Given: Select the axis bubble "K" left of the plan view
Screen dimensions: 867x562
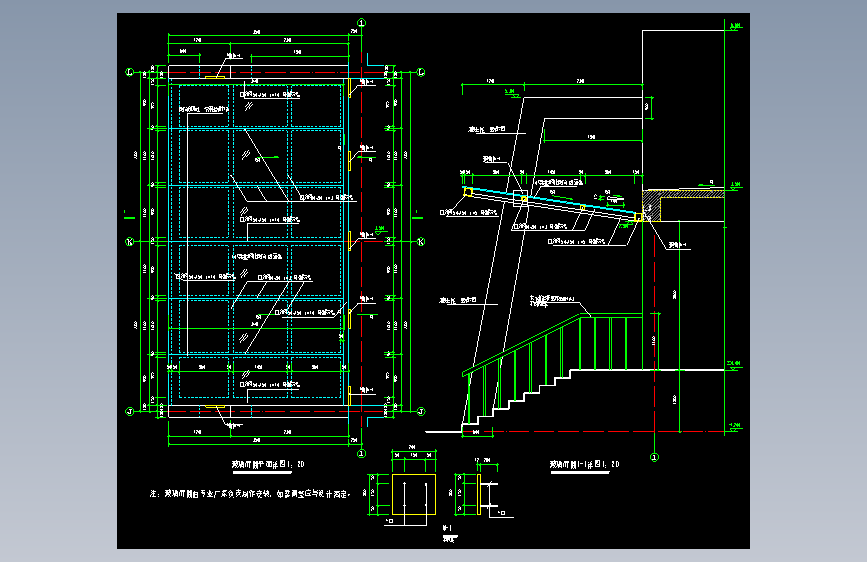Looking at the screenshot, I should [130, 242].
